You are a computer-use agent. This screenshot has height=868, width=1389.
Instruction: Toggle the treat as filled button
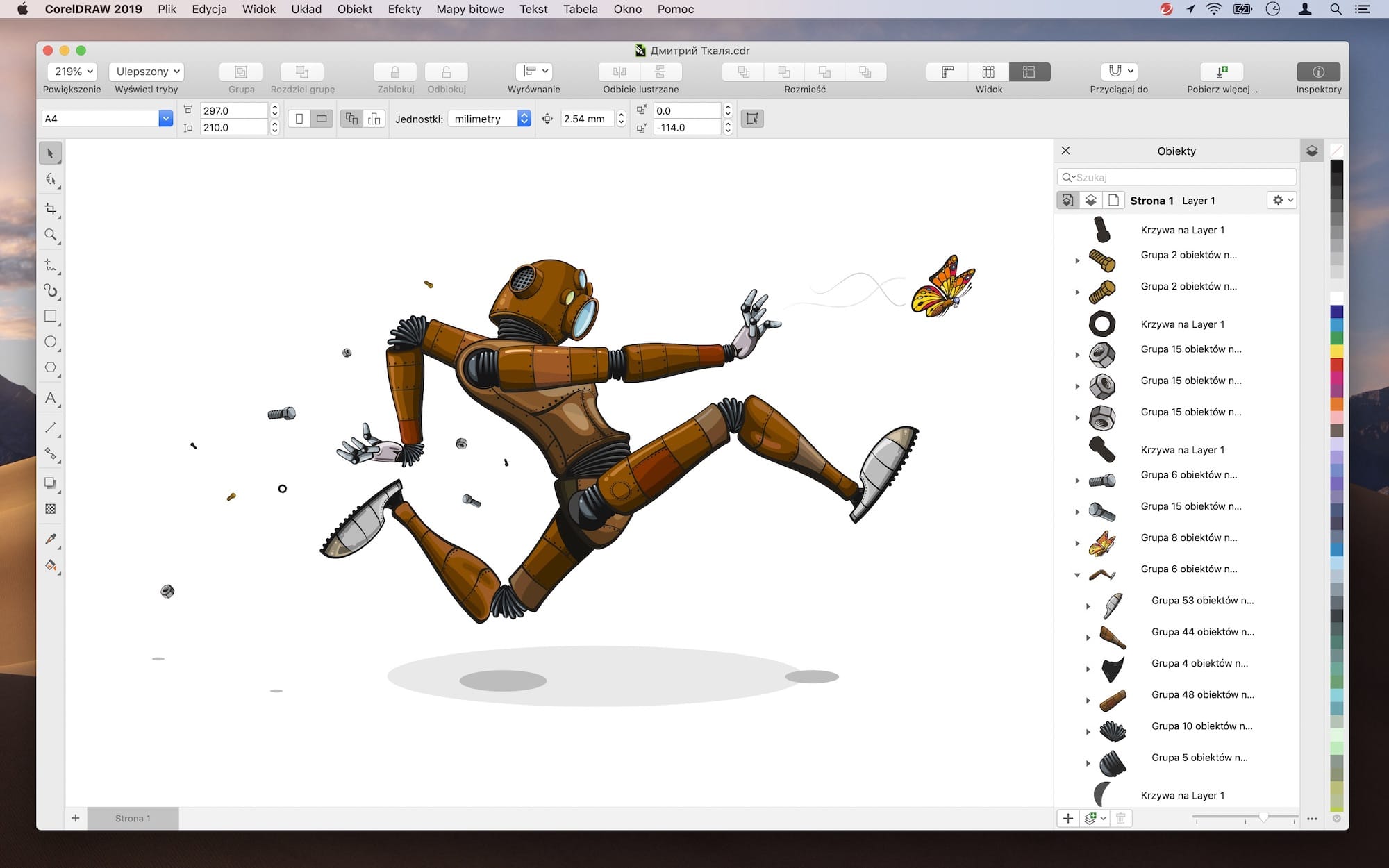point(752,119)
